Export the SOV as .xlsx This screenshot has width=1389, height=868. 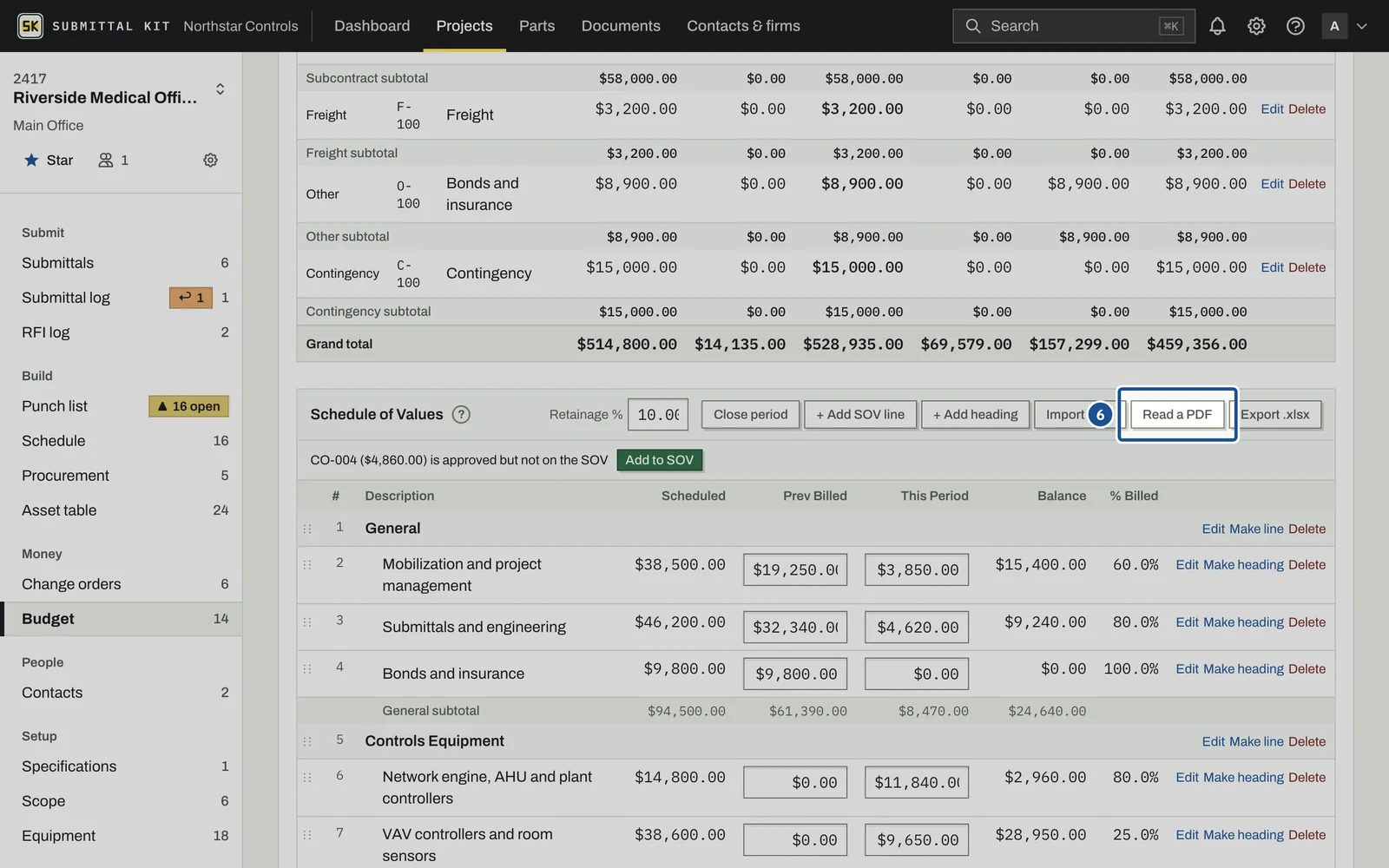pos(1275,415)
